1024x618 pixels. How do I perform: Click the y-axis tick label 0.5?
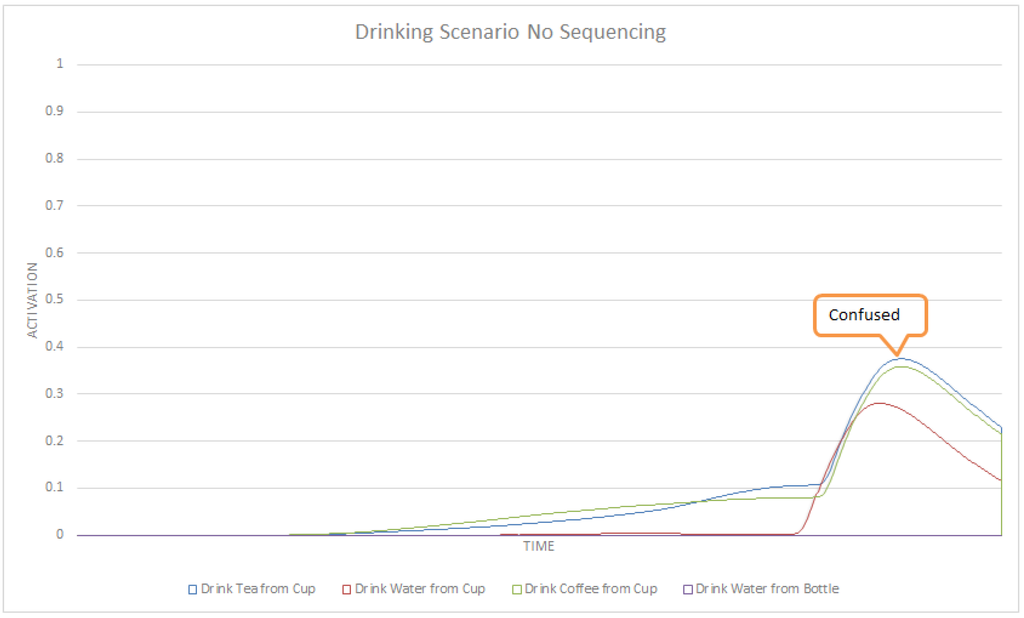[x=54, y=300]
